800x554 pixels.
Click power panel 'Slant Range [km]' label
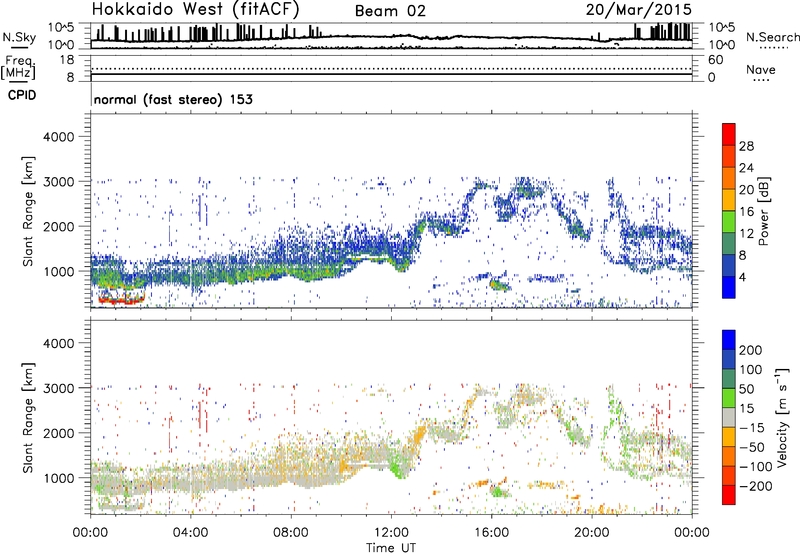point(28,211)
